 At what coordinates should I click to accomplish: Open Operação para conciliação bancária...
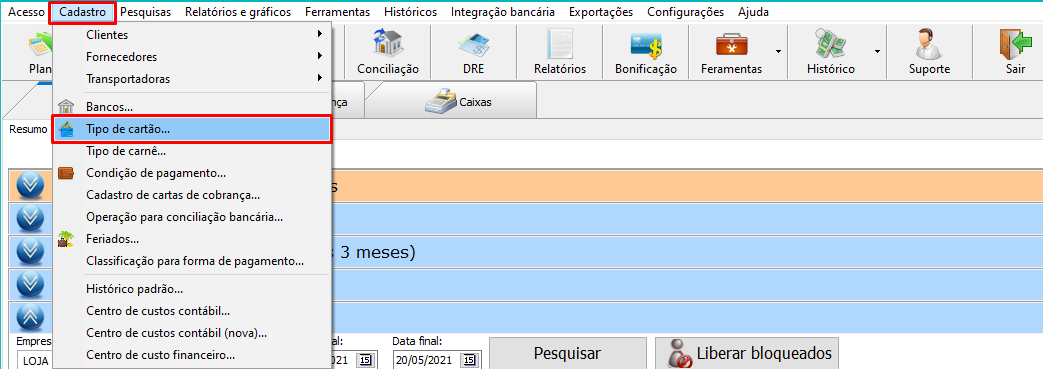(x=192, y=217)
